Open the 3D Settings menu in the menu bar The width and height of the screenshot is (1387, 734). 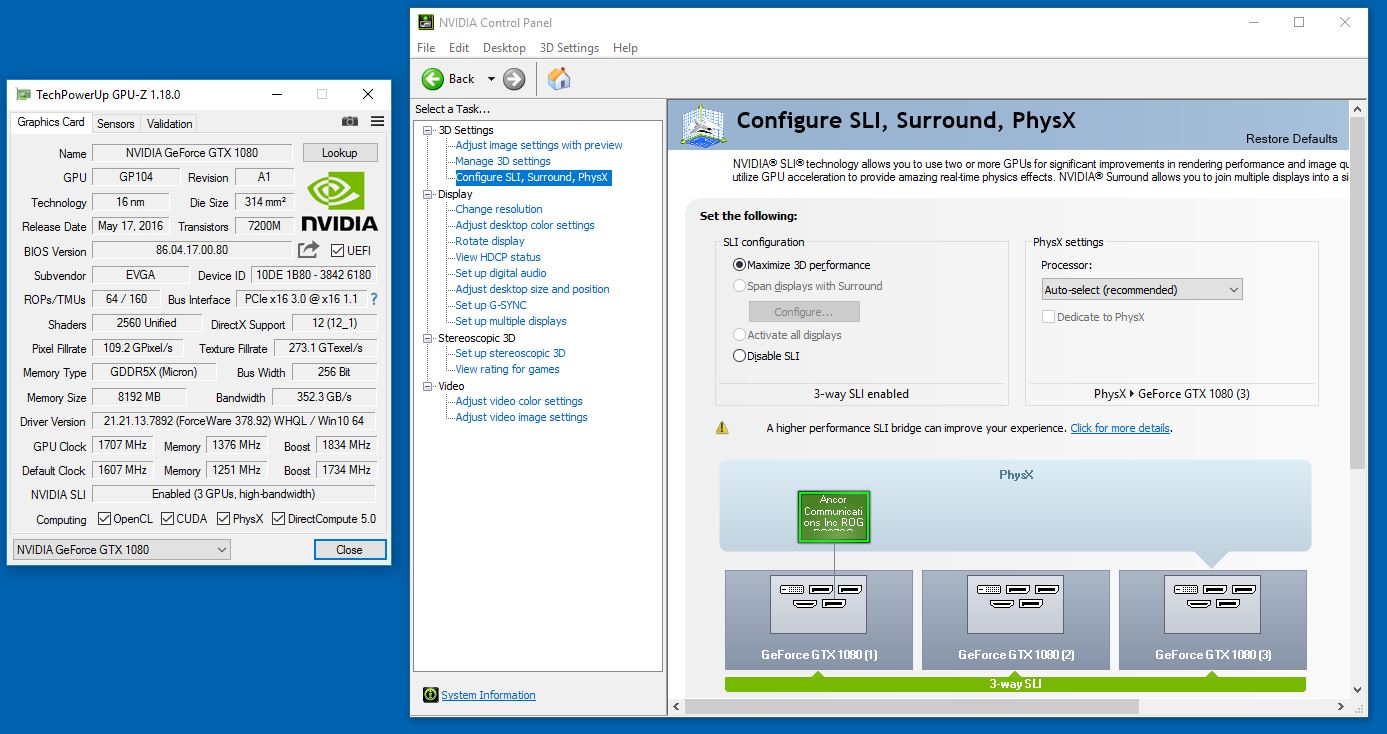coord(569,48)
